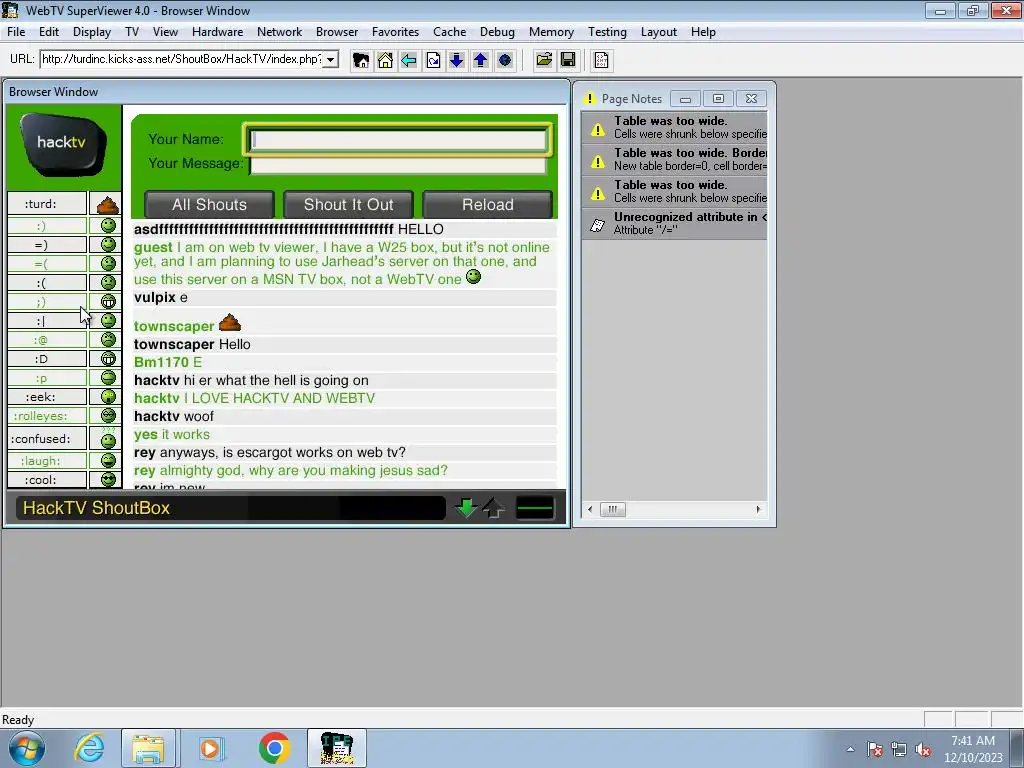Image resolution: width=1024 pixels, height=768 pixels.
Task: Open the Network menu
Action: coord(280,32)
